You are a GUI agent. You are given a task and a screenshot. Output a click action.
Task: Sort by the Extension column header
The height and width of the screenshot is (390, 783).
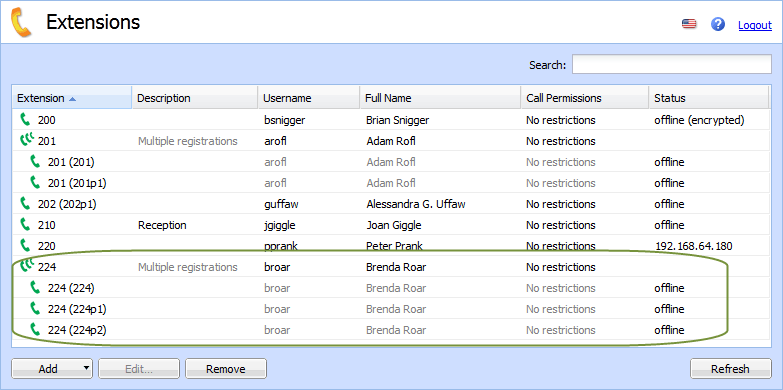point(72,98)
